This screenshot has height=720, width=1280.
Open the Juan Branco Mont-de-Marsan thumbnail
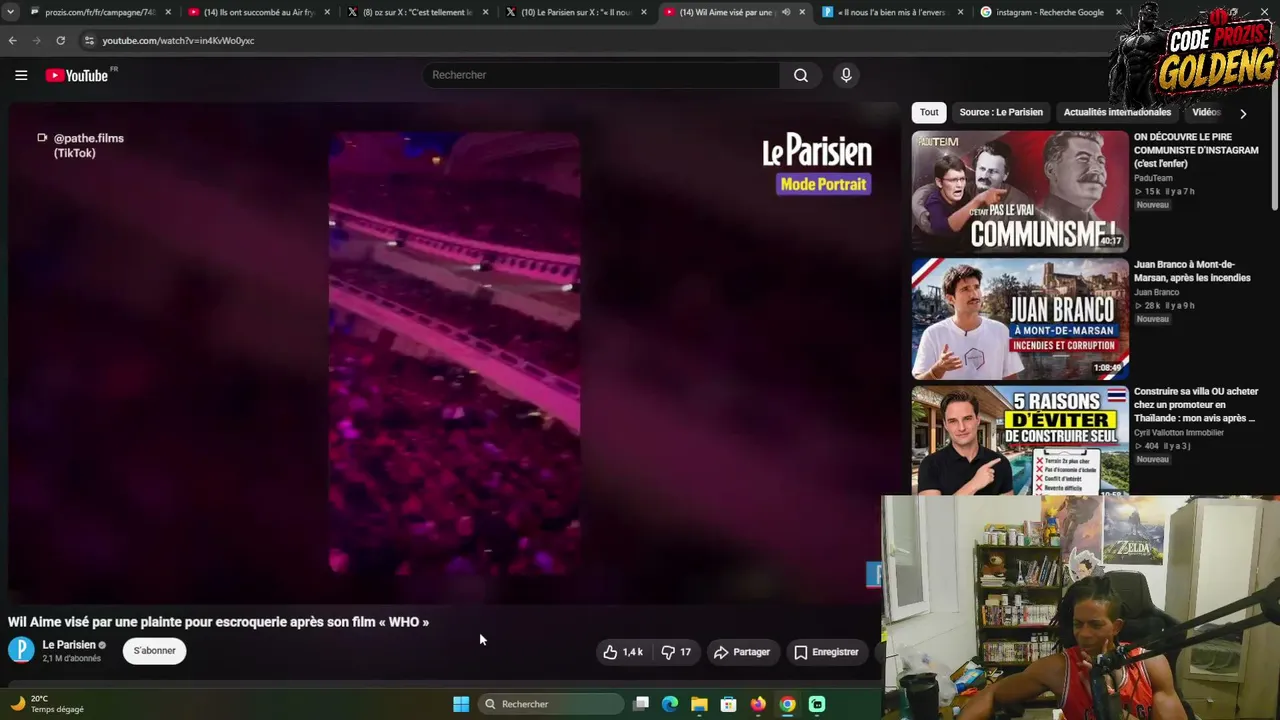(x=1020, y=319)
